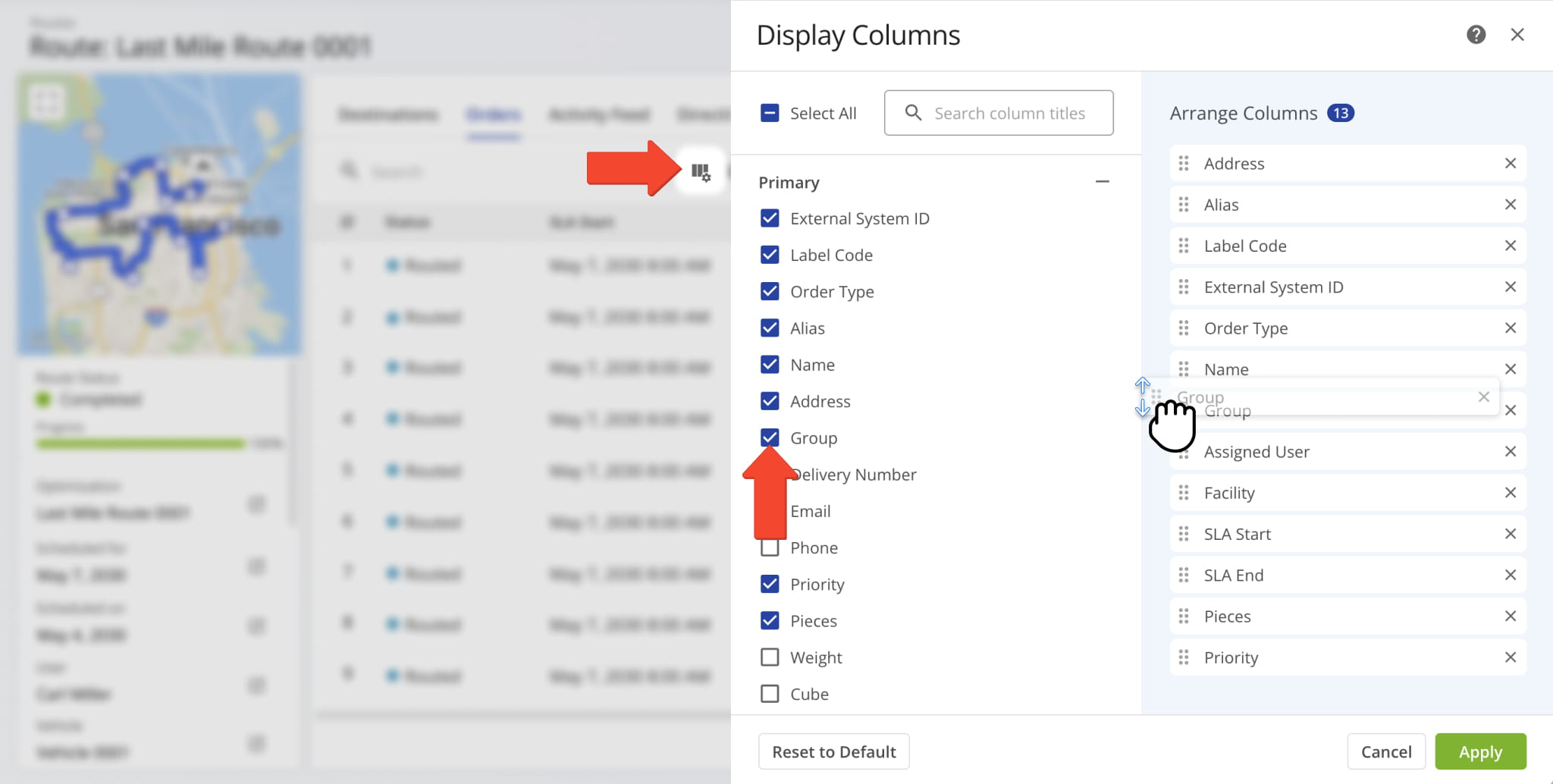Screen dimensions: 1553x784
Task: Collapse the Primary section
Action: pos(1102,182)
